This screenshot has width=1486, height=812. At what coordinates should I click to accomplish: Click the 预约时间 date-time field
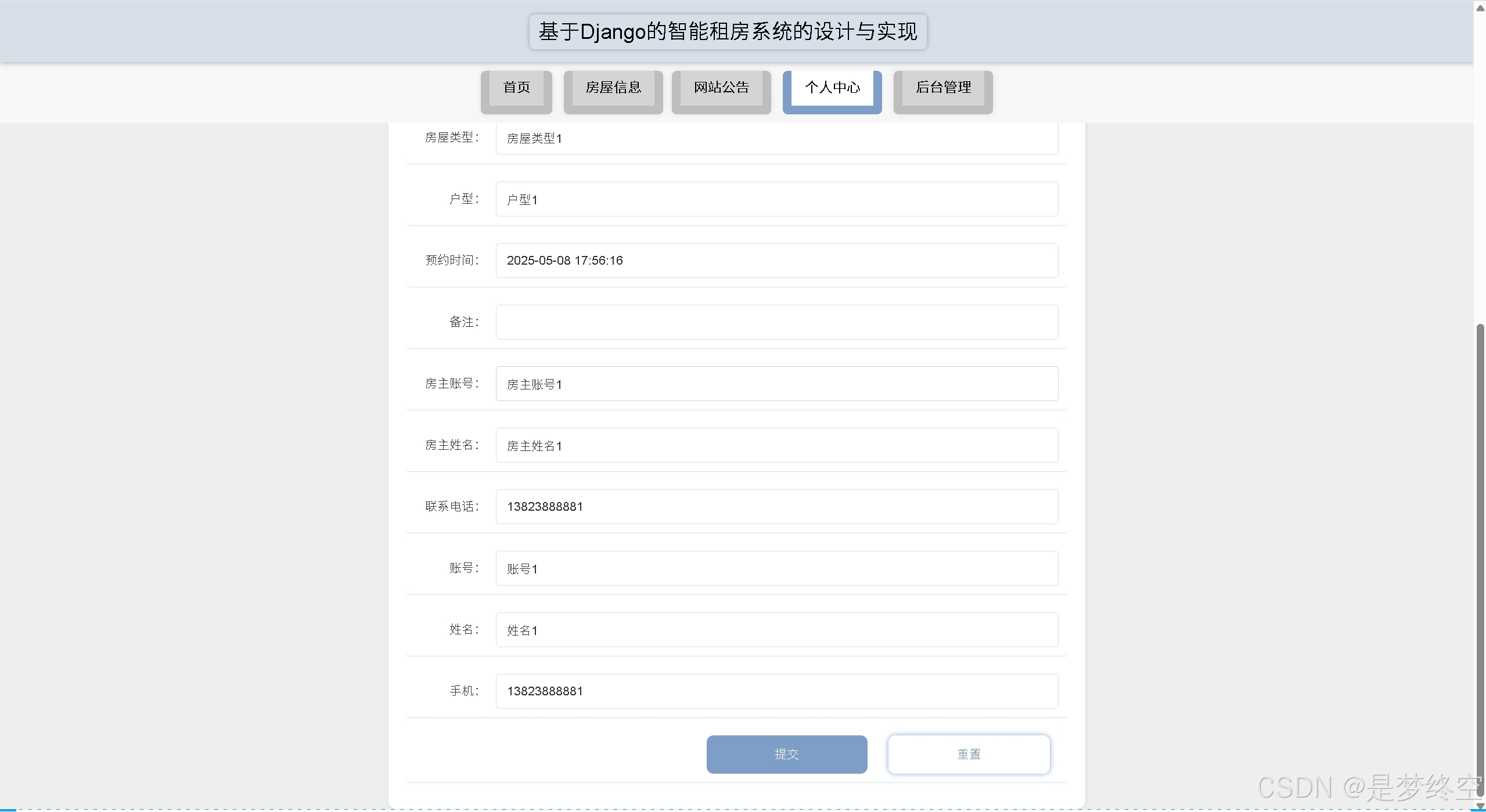tap(776, 261)
